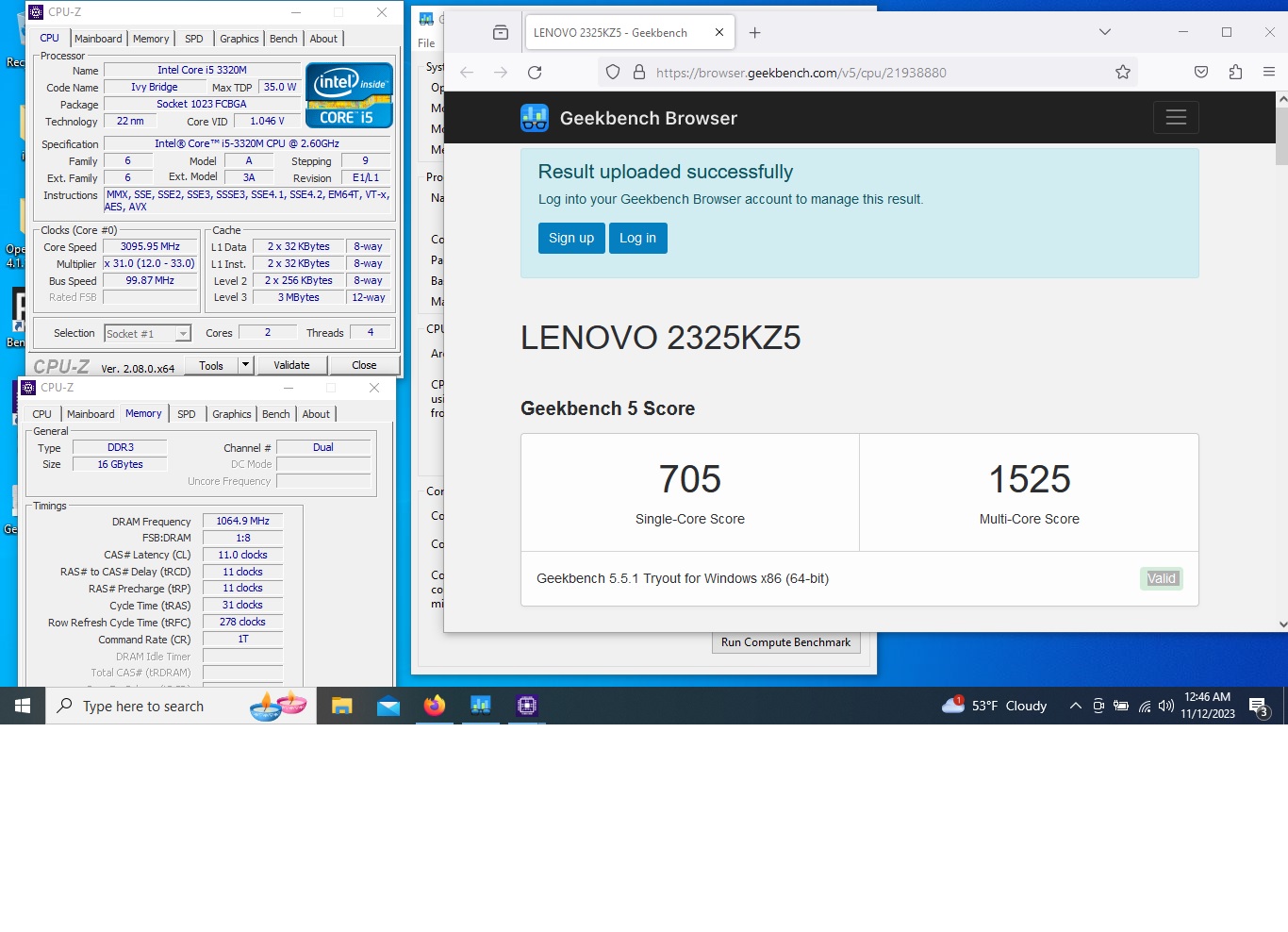Screen dimensions: 1288x932
Task: Open SPD tab in top CPU-Z window
Action: pyautogui.click(x=194, y=39)
